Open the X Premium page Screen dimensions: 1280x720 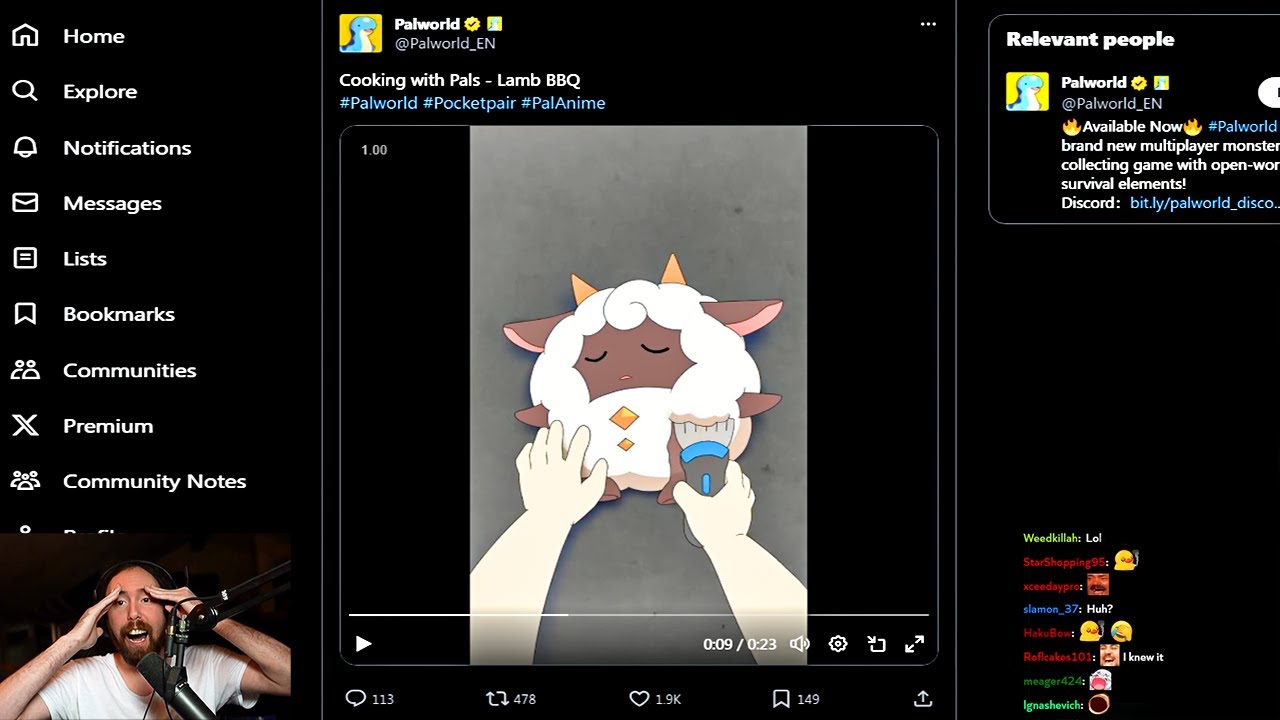pyautogui.click(x=82, y=426)
